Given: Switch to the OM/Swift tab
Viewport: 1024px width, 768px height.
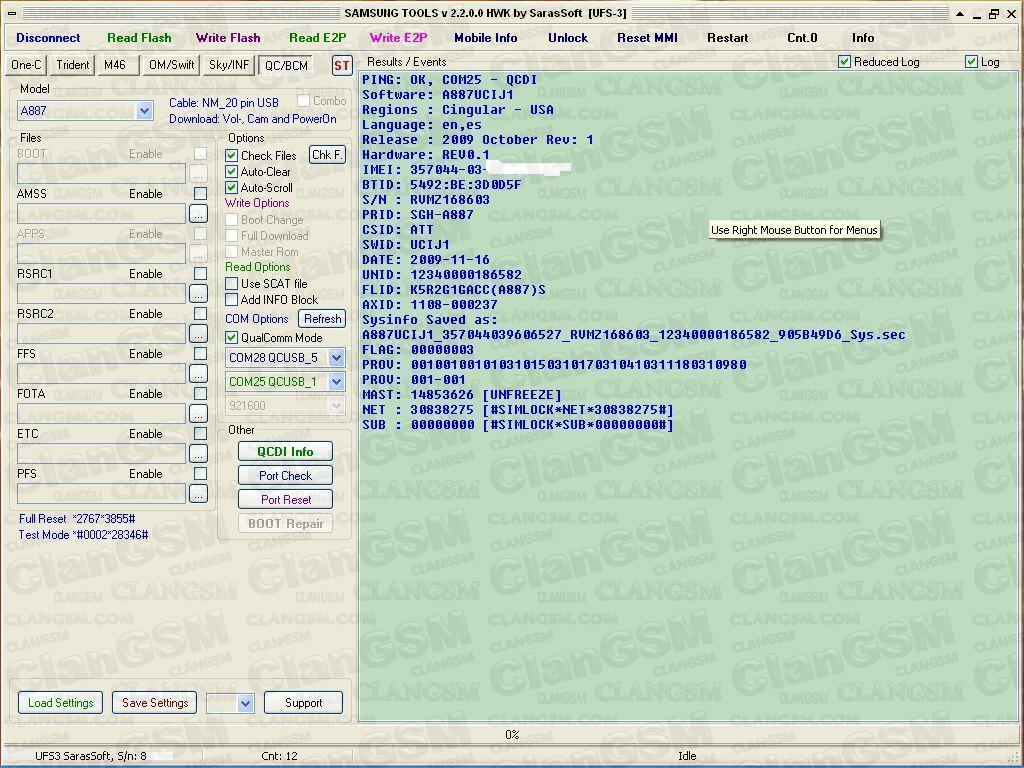Looking at the screenshot, I should point(171,65).
